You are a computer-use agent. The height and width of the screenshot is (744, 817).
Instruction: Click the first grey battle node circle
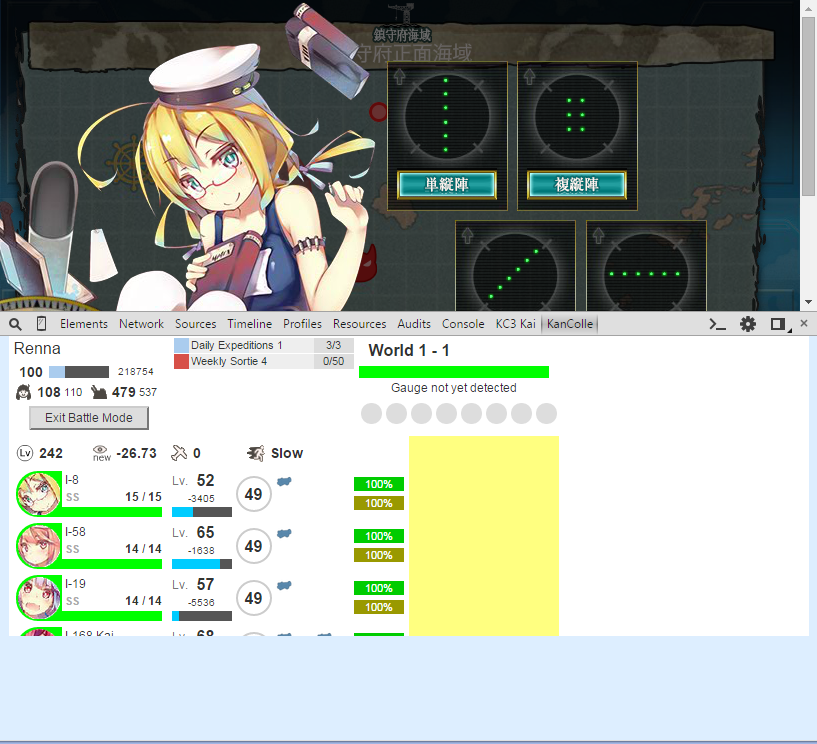point(372,414)
